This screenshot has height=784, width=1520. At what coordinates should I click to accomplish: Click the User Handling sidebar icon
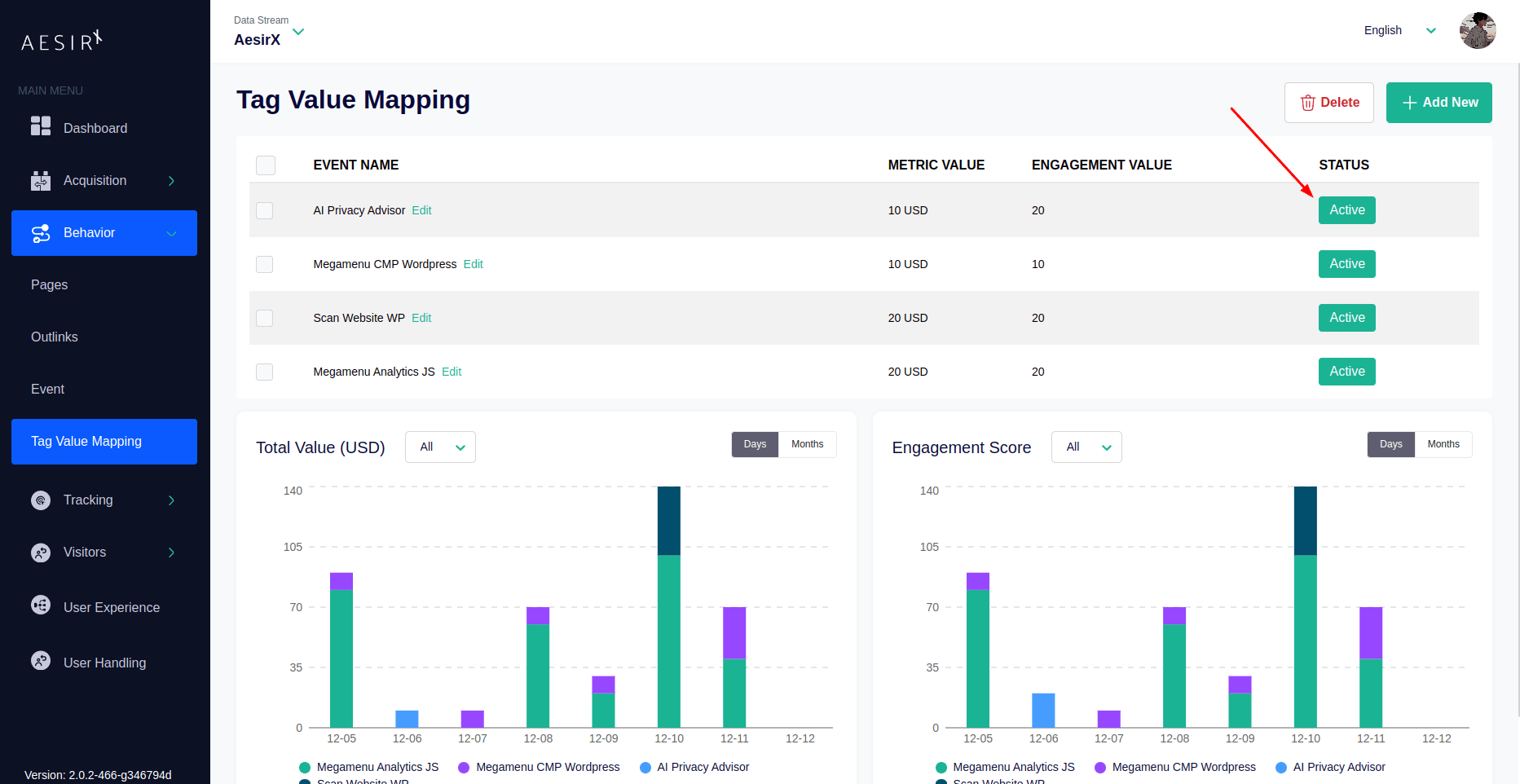point(41,661)
